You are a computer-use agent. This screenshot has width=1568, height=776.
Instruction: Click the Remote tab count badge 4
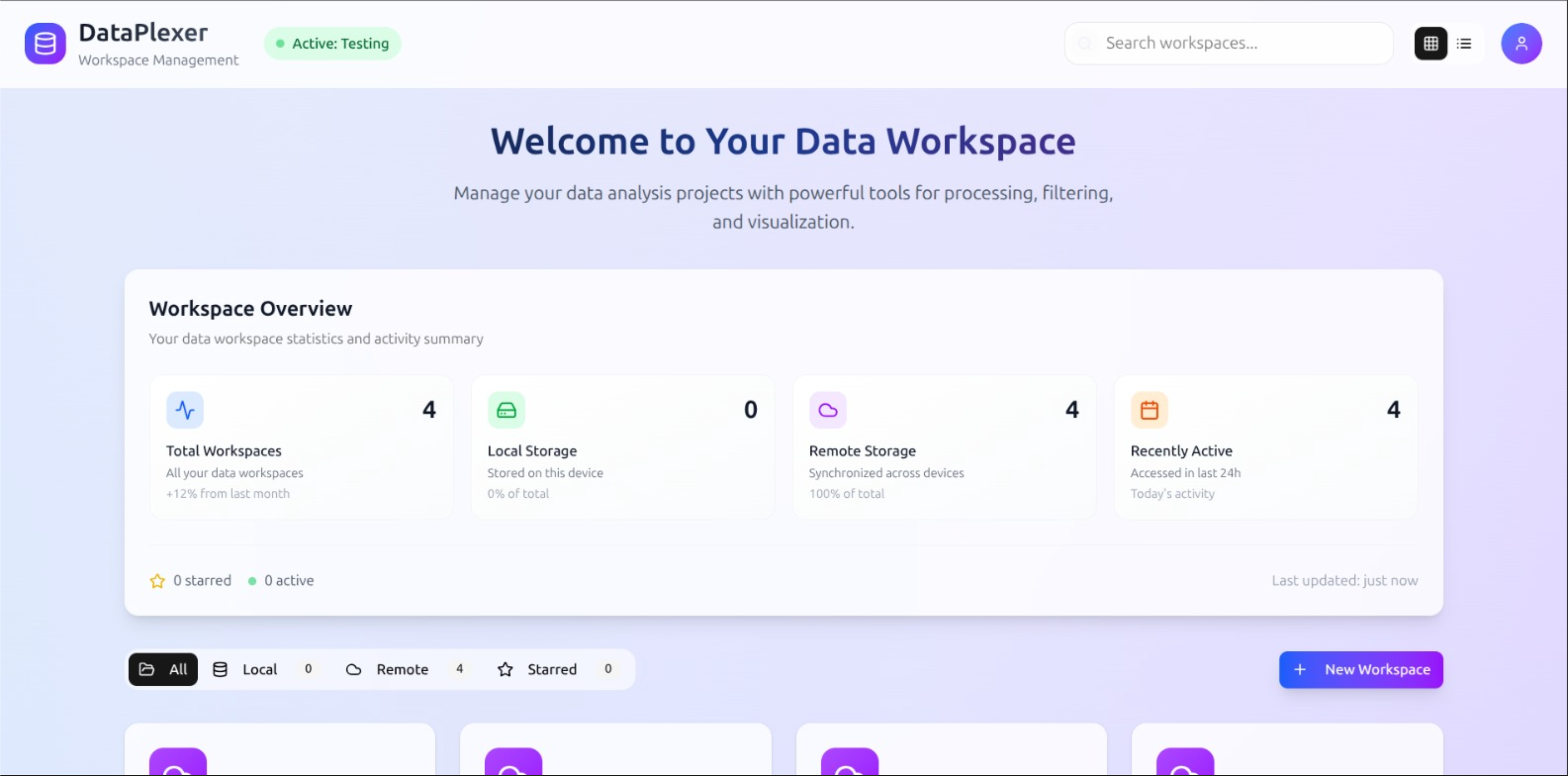[460, 669]
